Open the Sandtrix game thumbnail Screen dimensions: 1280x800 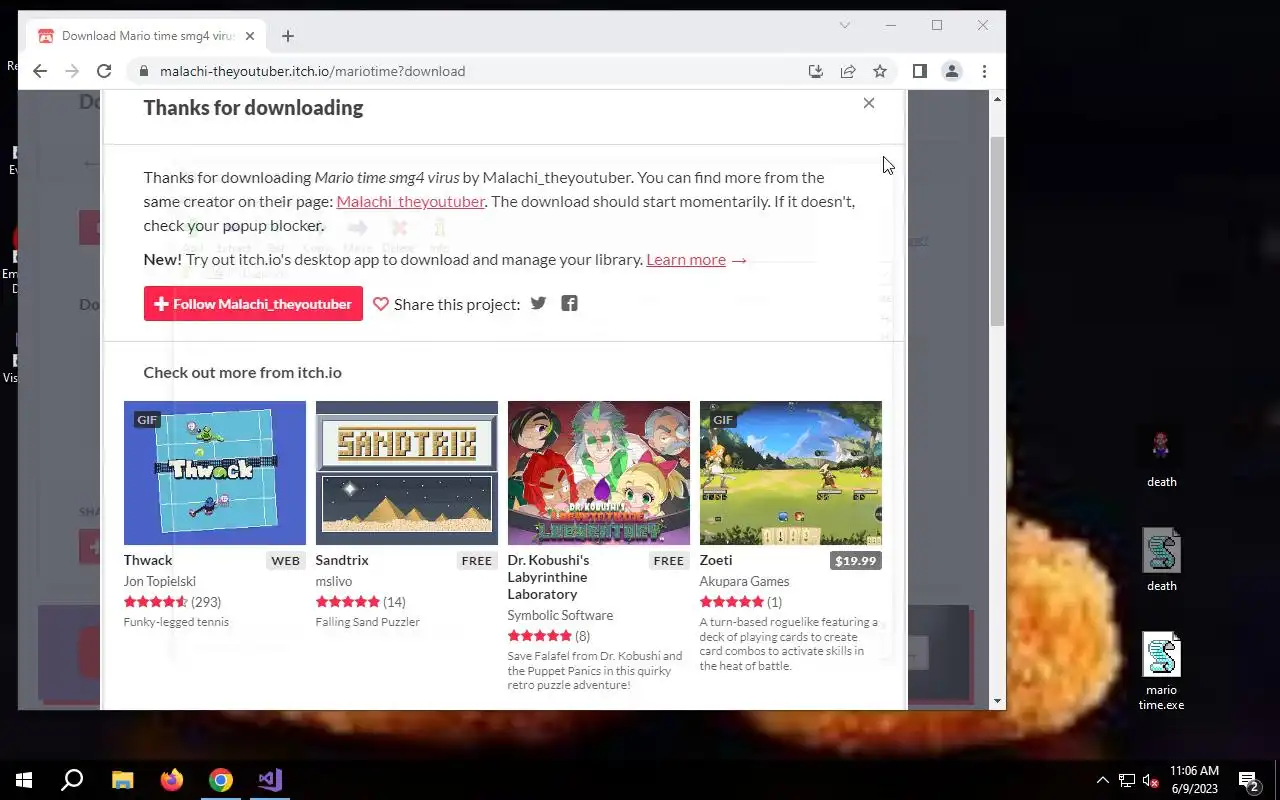click(407, 473)
